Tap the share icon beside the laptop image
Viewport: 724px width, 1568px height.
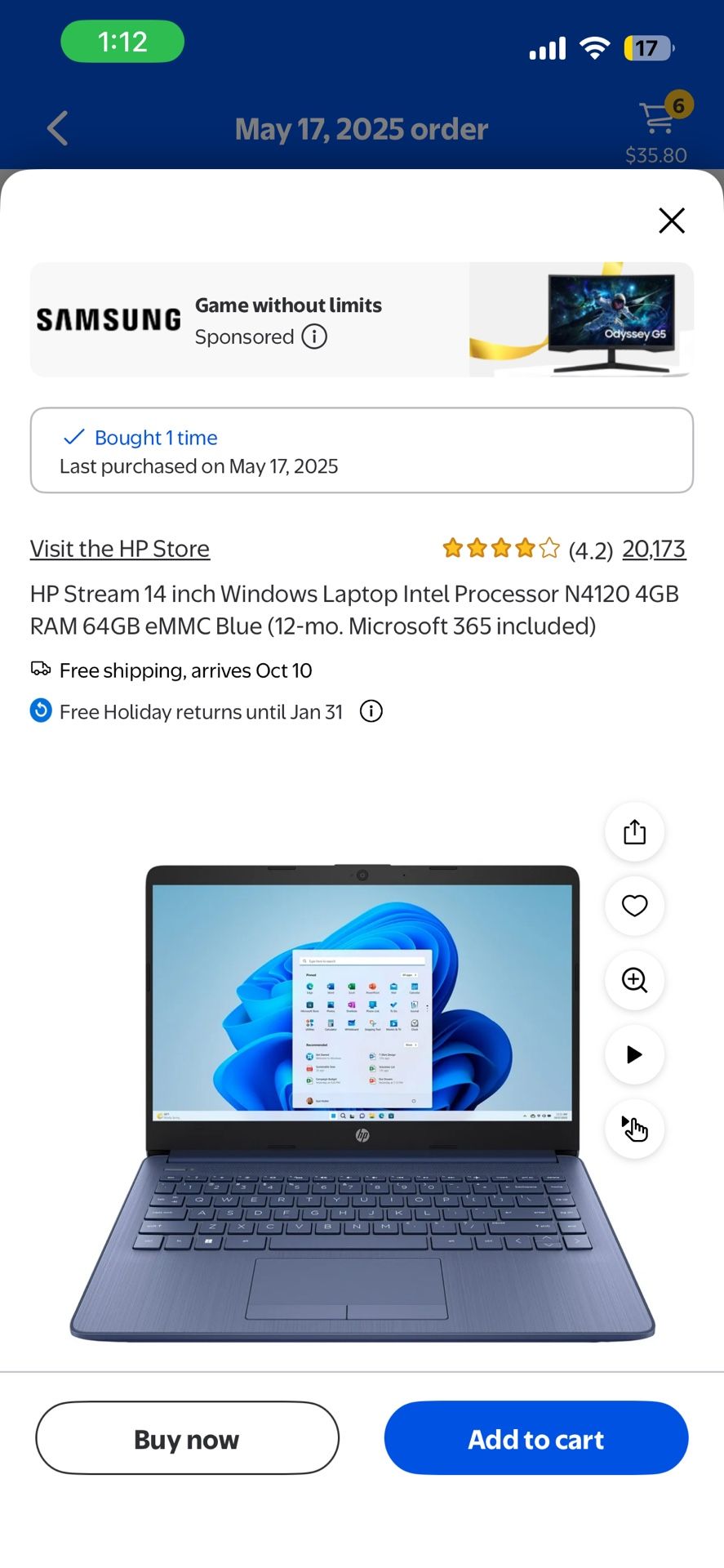point(634,831)
